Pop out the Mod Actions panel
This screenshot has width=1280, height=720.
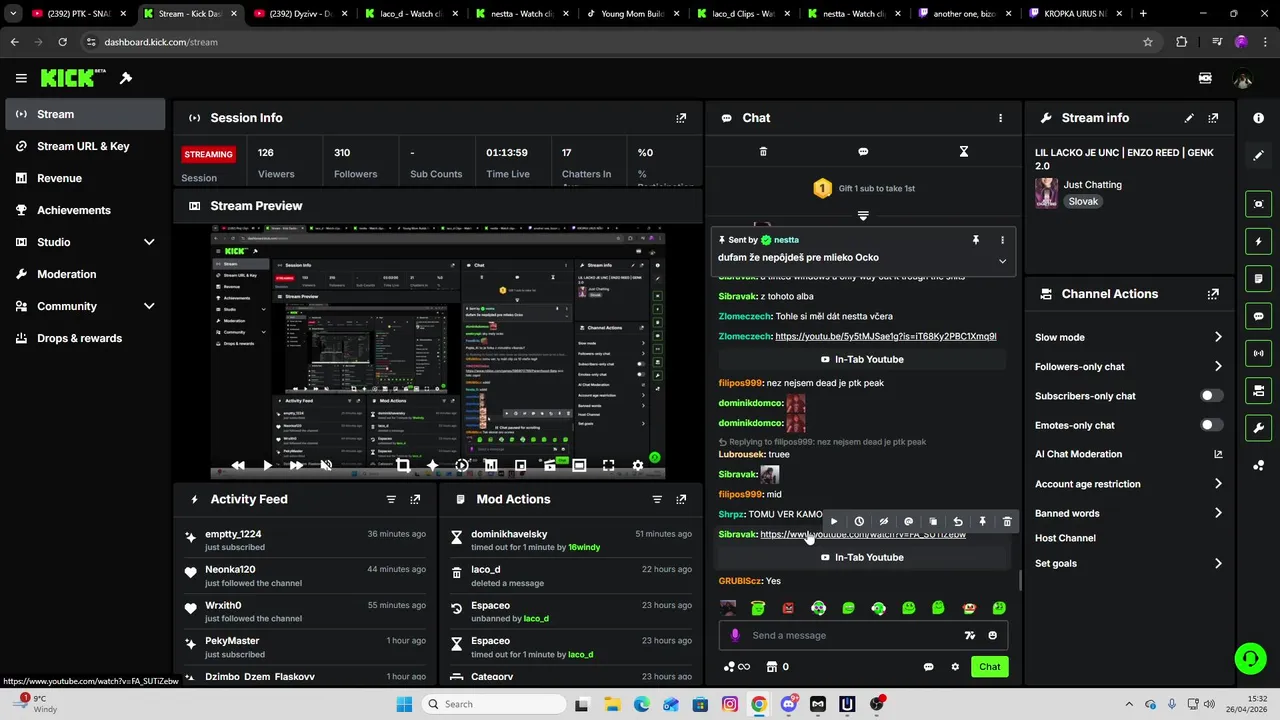681,499
